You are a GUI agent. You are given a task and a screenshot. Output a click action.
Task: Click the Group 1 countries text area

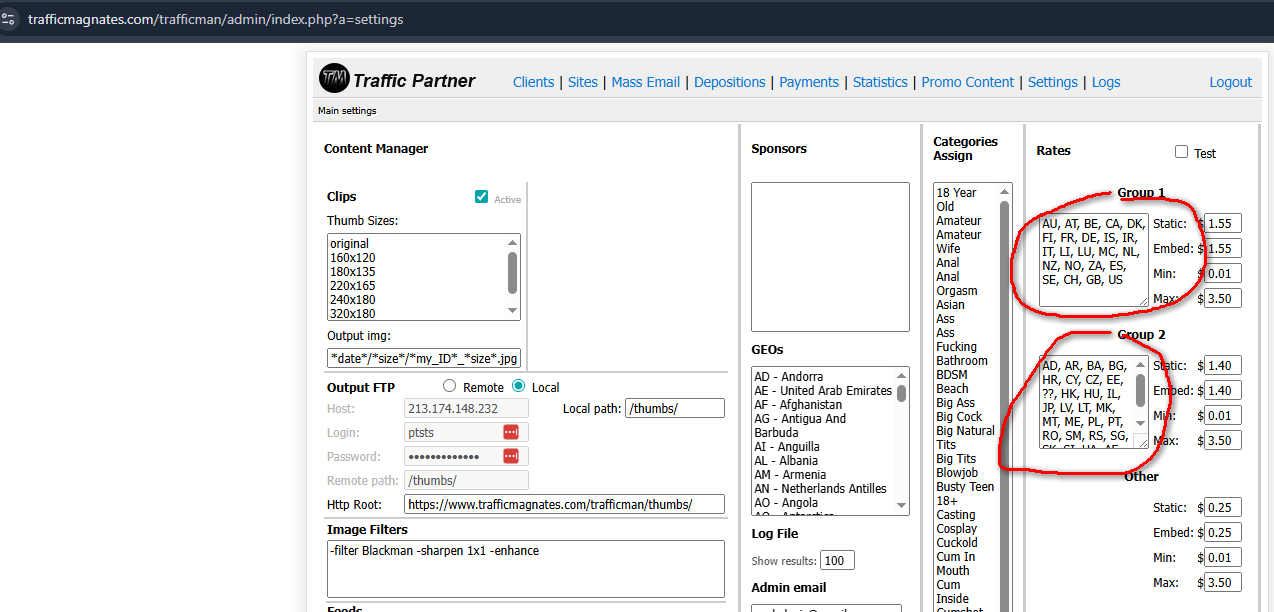tap(1094, 260)
